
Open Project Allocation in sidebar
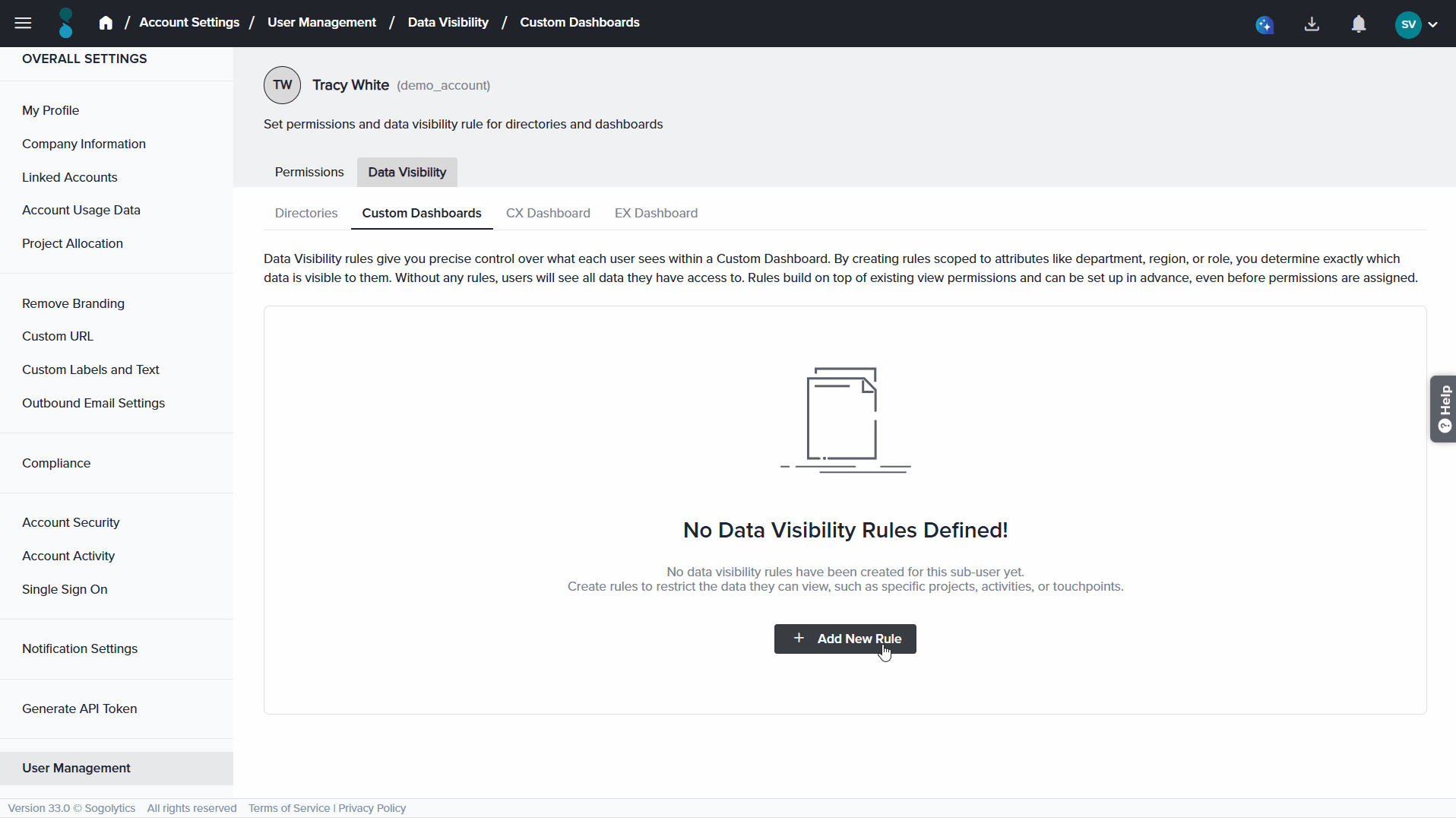click(72, 243)
